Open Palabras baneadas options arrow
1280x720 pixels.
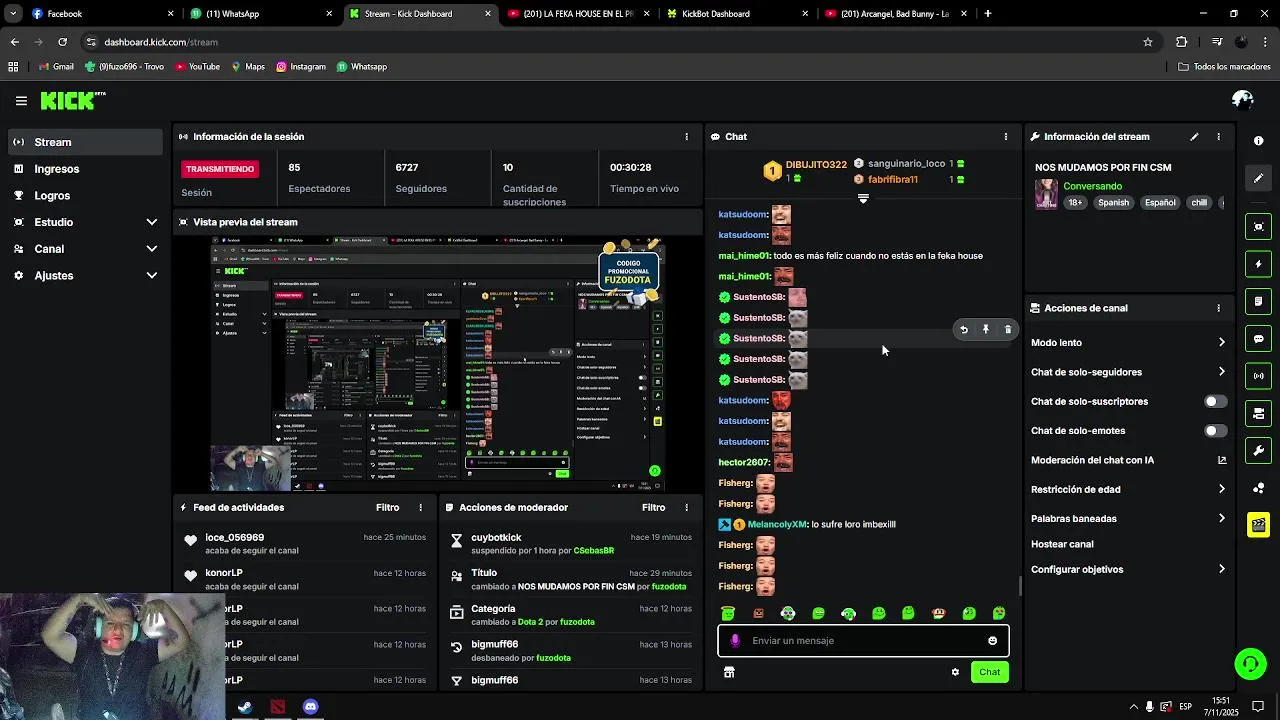tap(1221, 518)
